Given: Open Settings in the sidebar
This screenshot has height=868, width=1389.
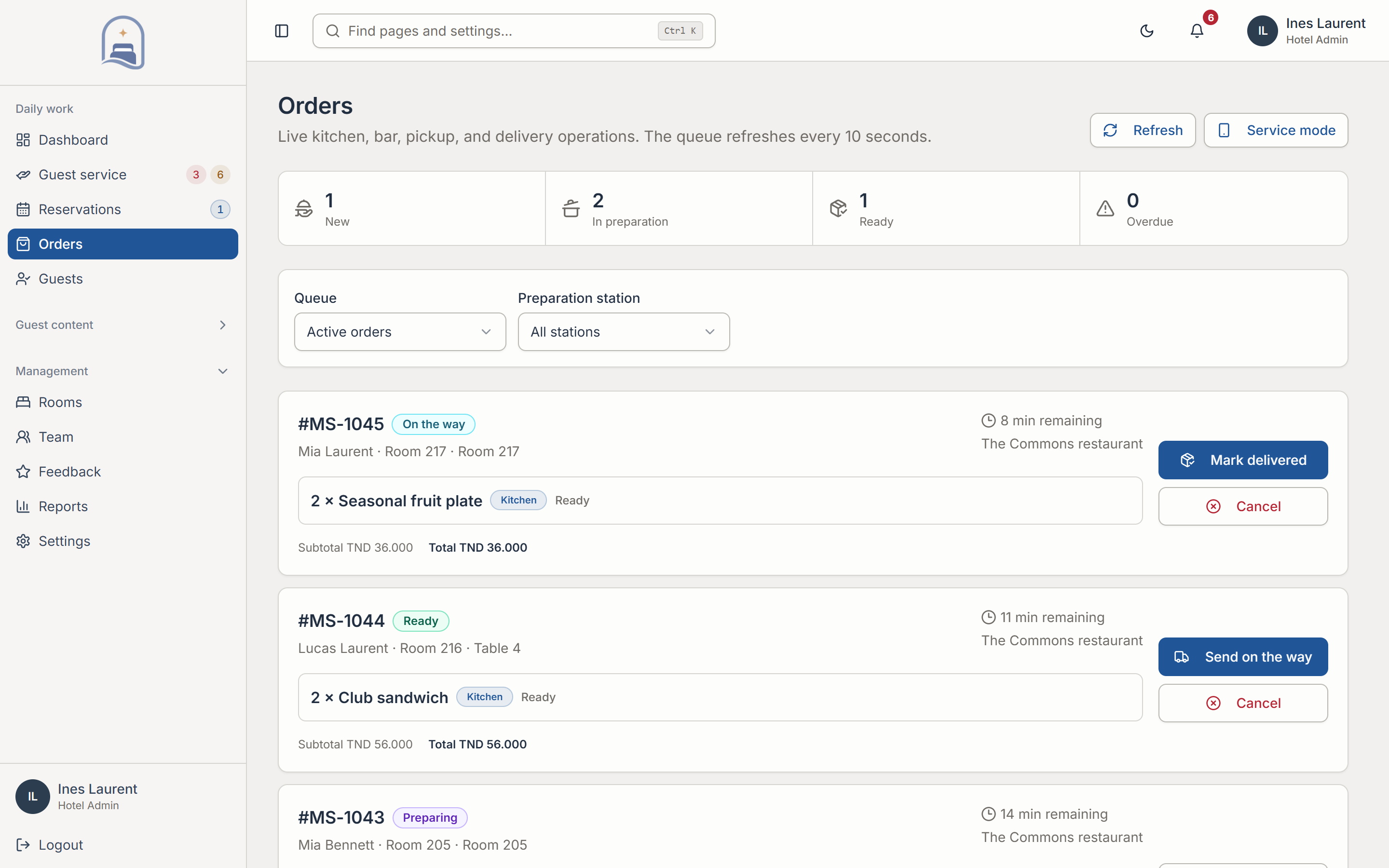Looking at the screenshot, I should tap(123, 542).
